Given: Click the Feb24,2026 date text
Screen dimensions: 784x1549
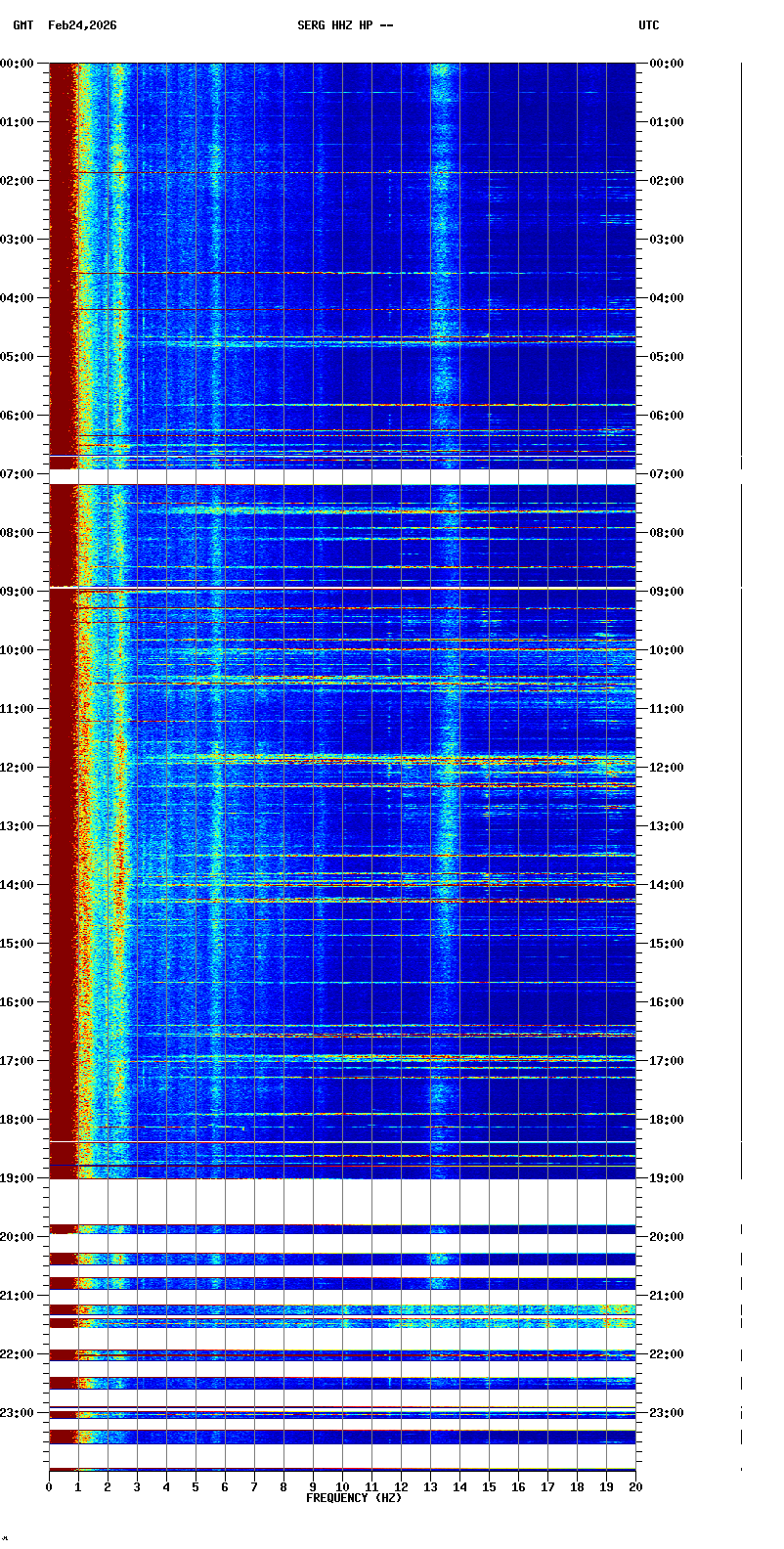Looking at the screenshot, I should 82,25.
